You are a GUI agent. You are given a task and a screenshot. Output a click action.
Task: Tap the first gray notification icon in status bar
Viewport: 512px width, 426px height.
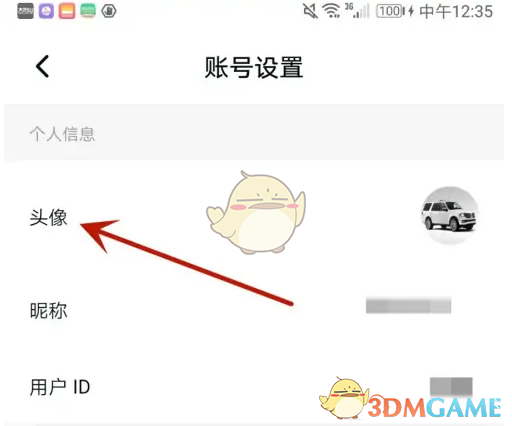coord(25,11)
